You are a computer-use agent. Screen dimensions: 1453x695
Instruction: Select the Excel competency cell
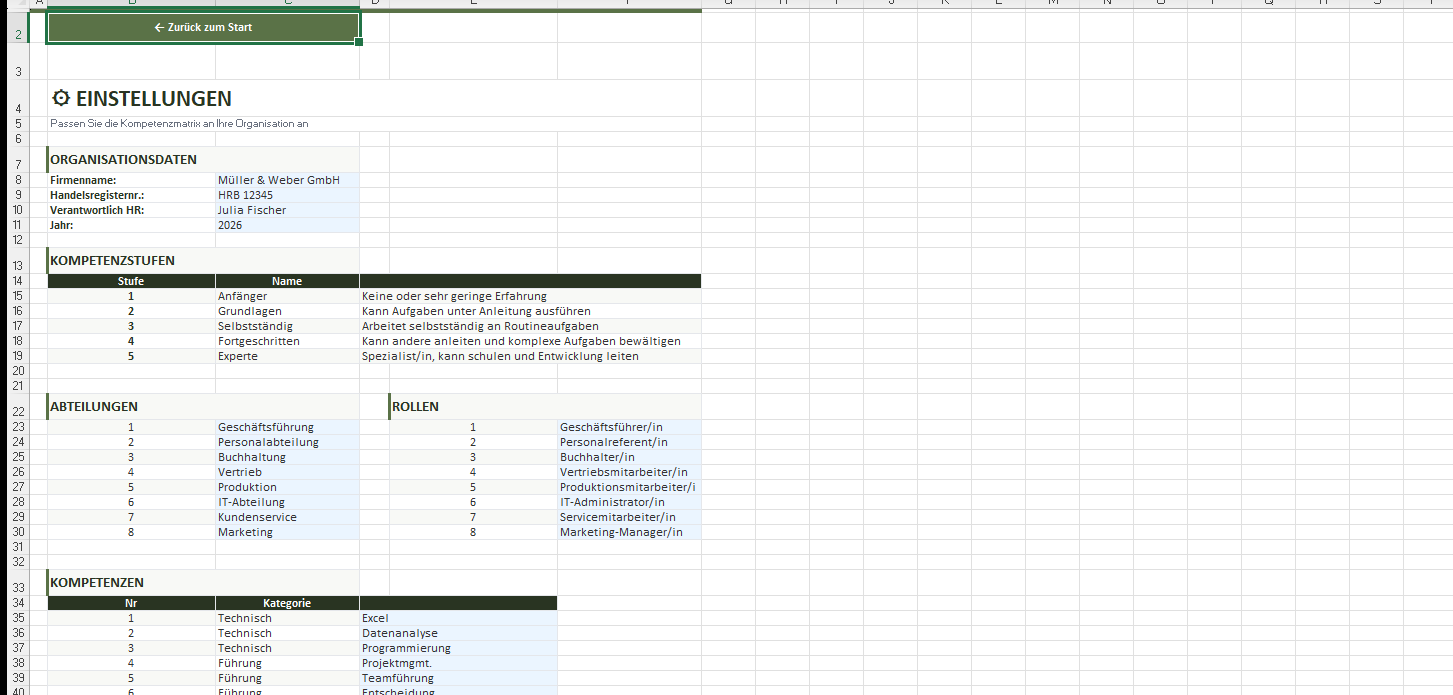[x=457, y=618]
